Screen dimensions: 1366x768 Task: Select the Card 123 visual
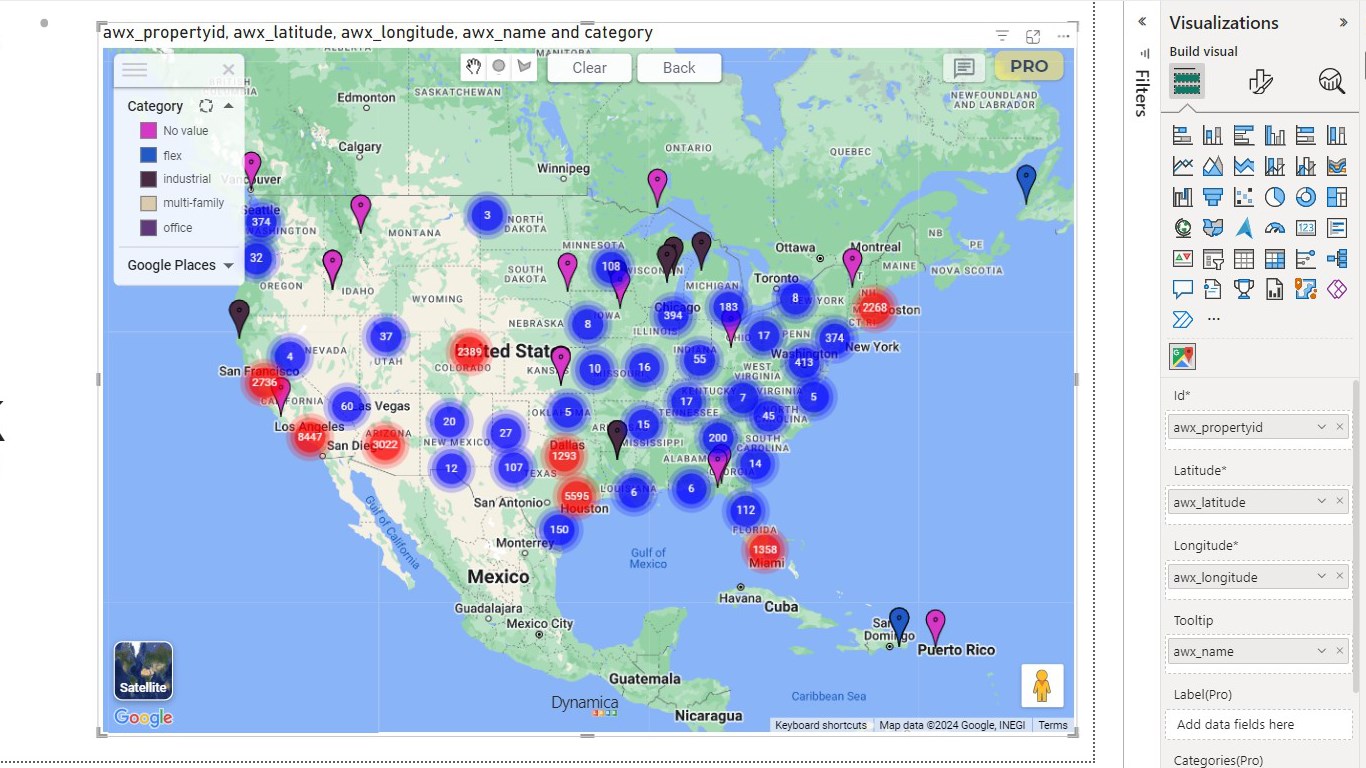click(1306, 228)
